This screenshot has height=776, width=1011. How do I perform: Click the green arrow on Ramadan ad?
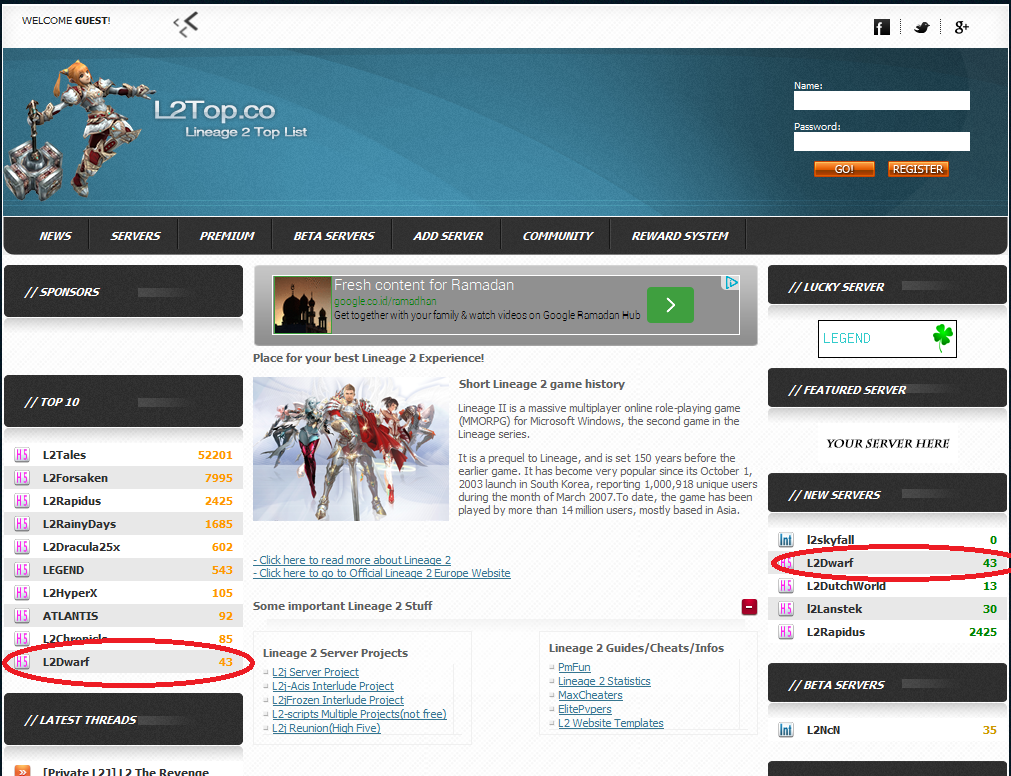pos(670,305)
